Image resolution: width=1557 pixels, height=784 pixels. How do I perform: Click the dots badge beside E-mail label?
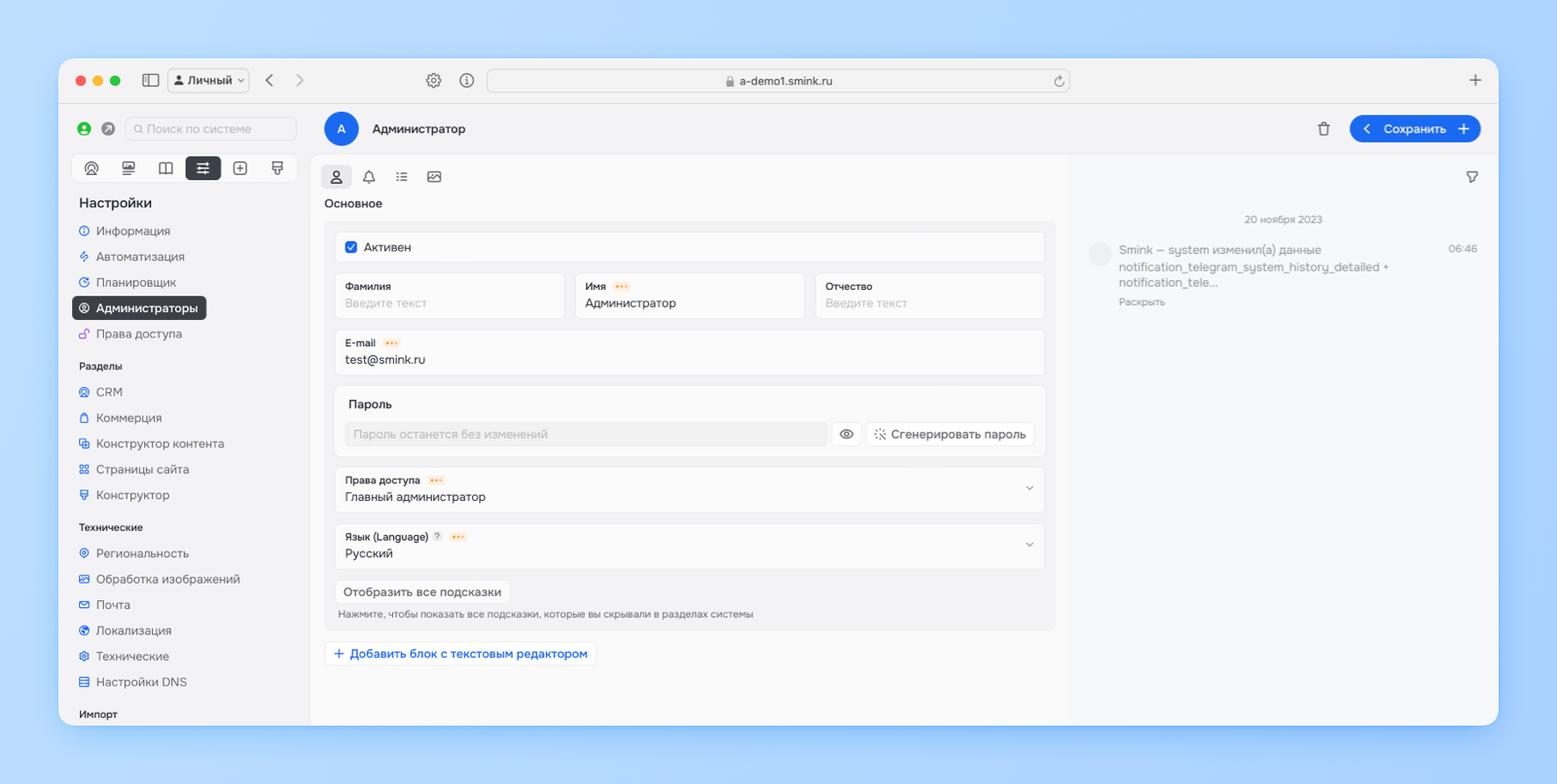pos(391,343)
